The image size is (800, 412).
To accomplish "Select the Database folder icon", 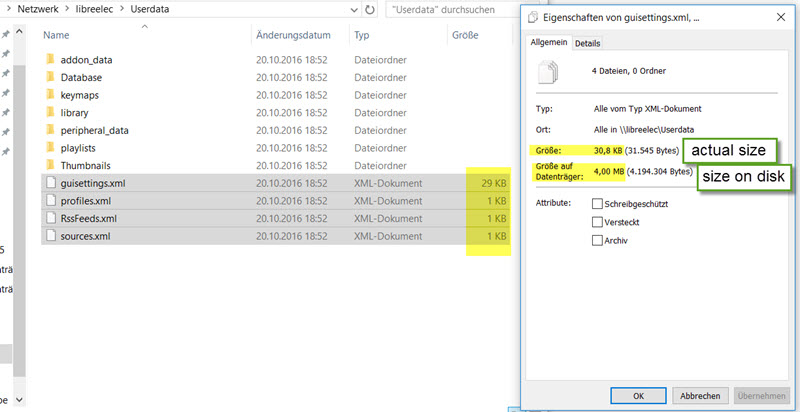I will (x=50, y=78).
